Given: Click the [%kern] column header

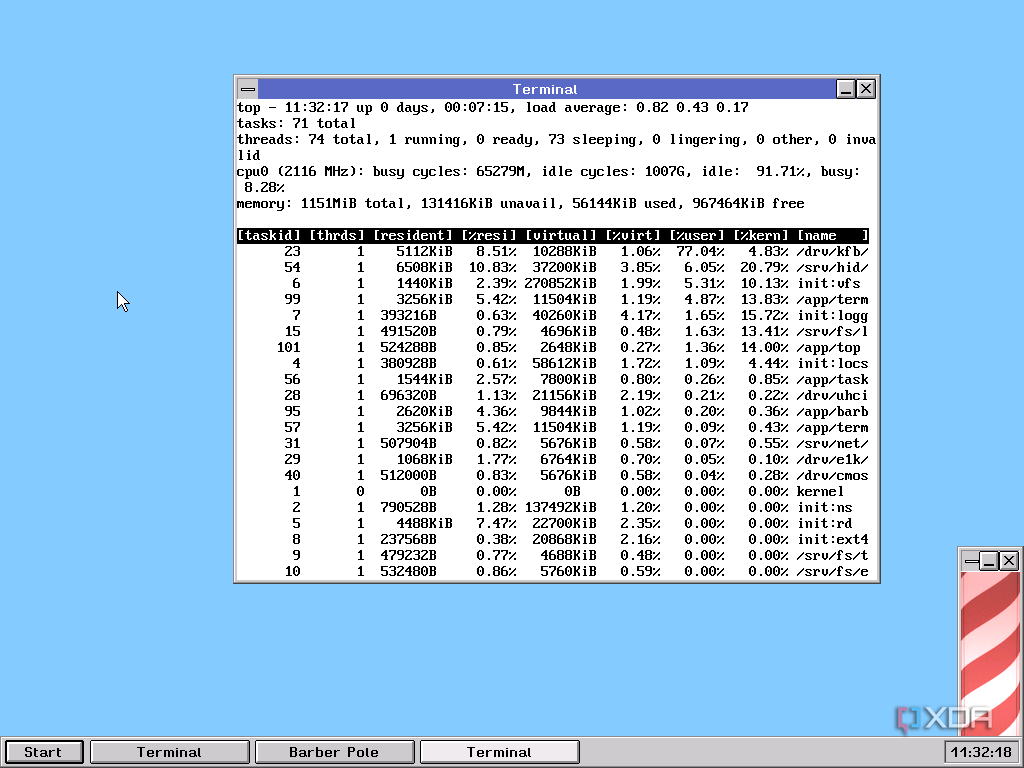Looking at the screenshot, I should click(x=761, y=235).
